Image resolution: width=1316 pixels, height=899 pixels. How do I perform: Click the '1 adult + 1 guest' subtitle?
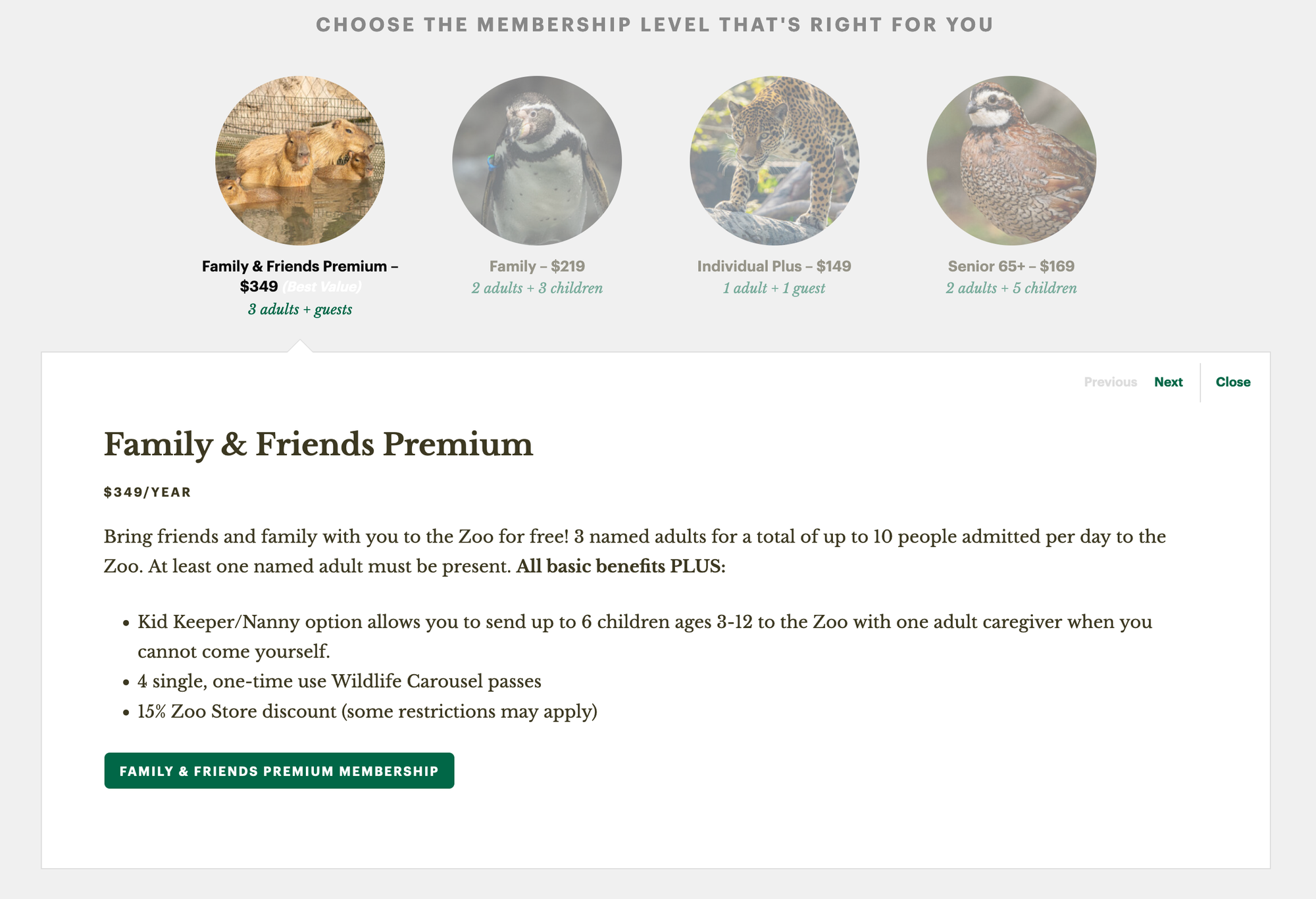[x=774, y=288]
